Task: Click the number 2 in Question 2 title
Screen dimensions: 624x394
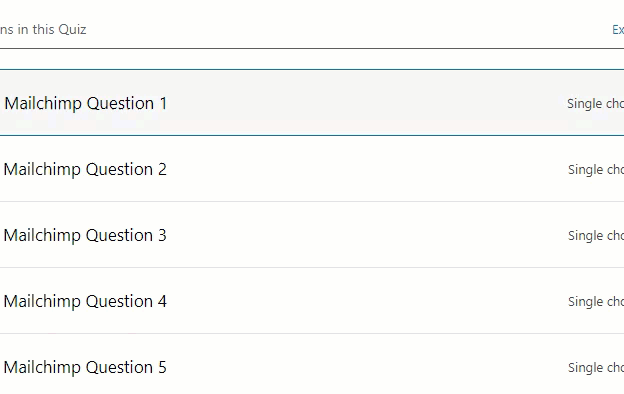Action: coord(162,170)
